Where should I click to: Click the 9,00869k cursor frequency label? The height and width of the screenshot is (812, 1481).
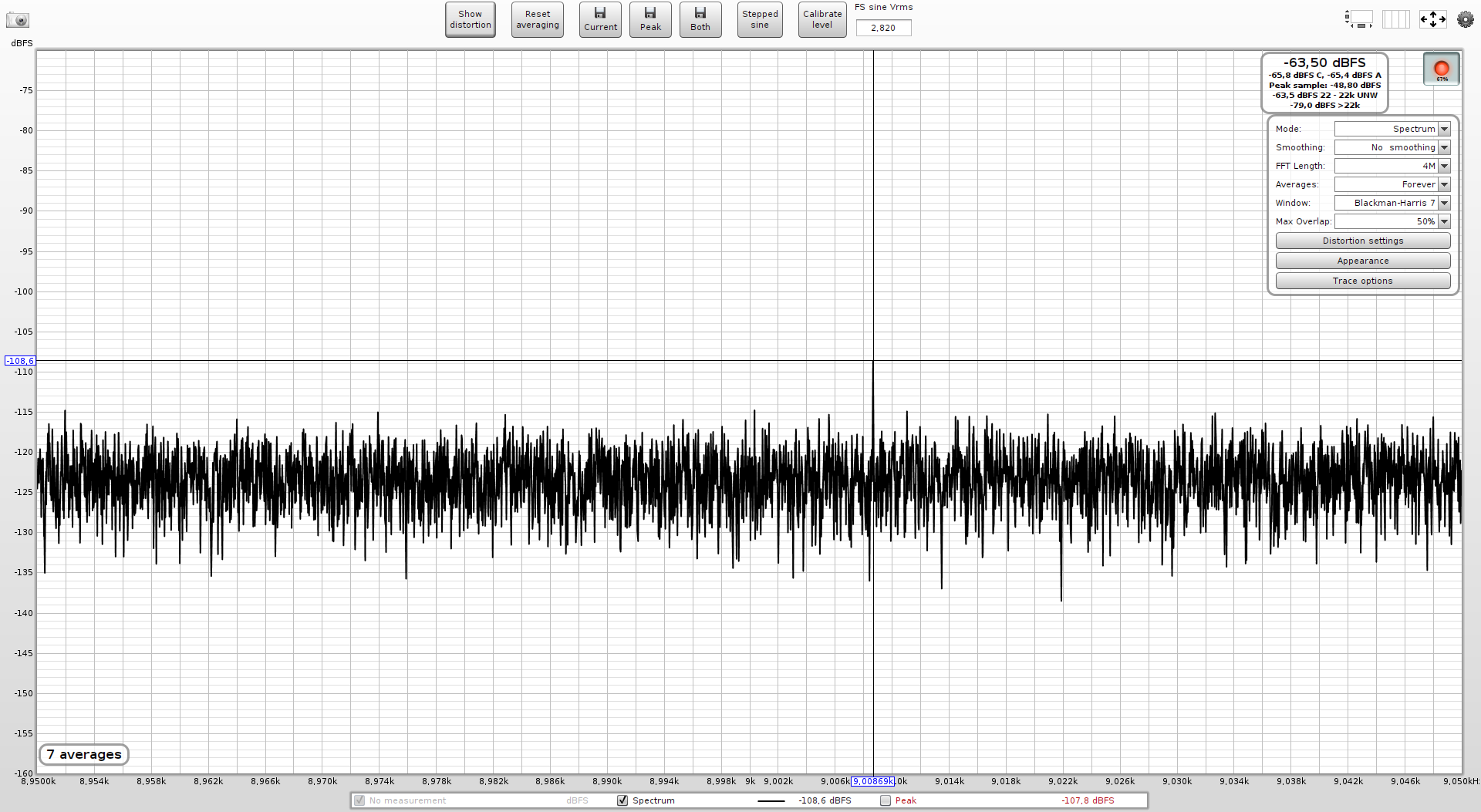872,781
